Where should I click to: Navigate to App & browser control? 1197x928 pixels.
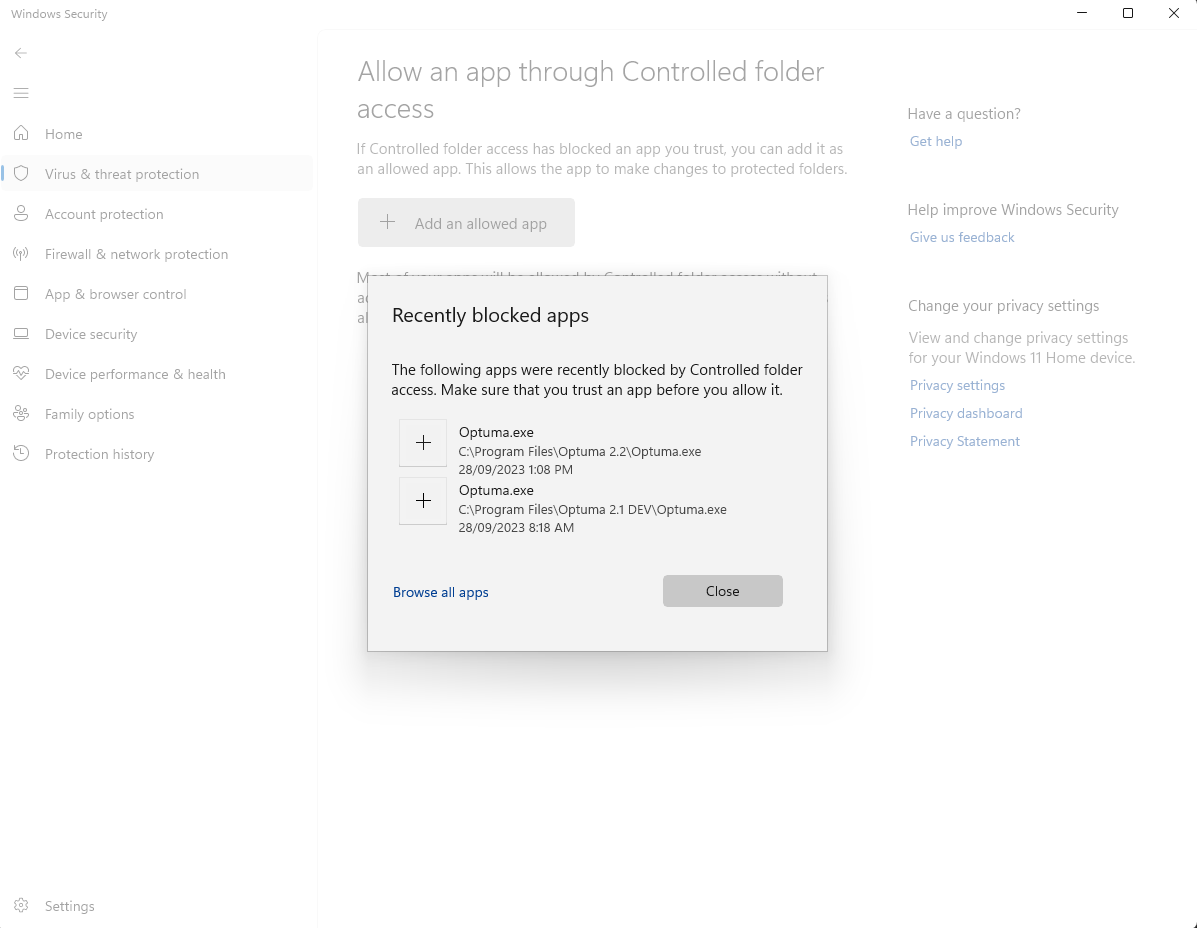[157, 294]
